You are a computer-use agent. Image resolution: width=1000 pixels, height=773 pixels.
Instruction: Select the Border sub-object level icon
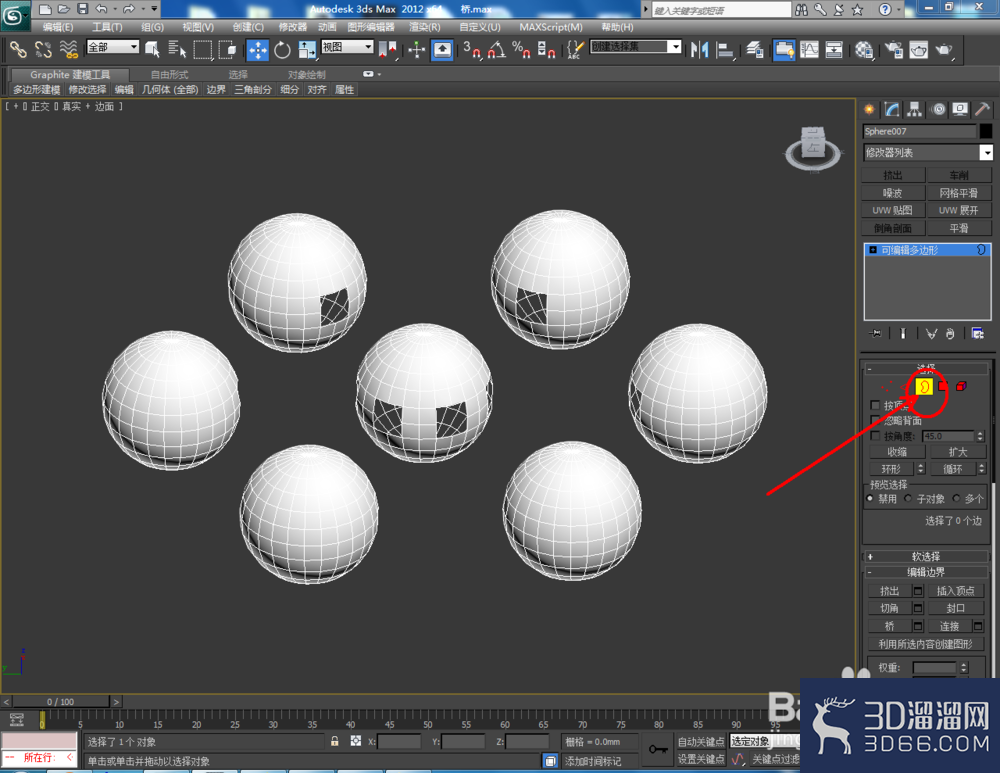click(x=924, y=386)
